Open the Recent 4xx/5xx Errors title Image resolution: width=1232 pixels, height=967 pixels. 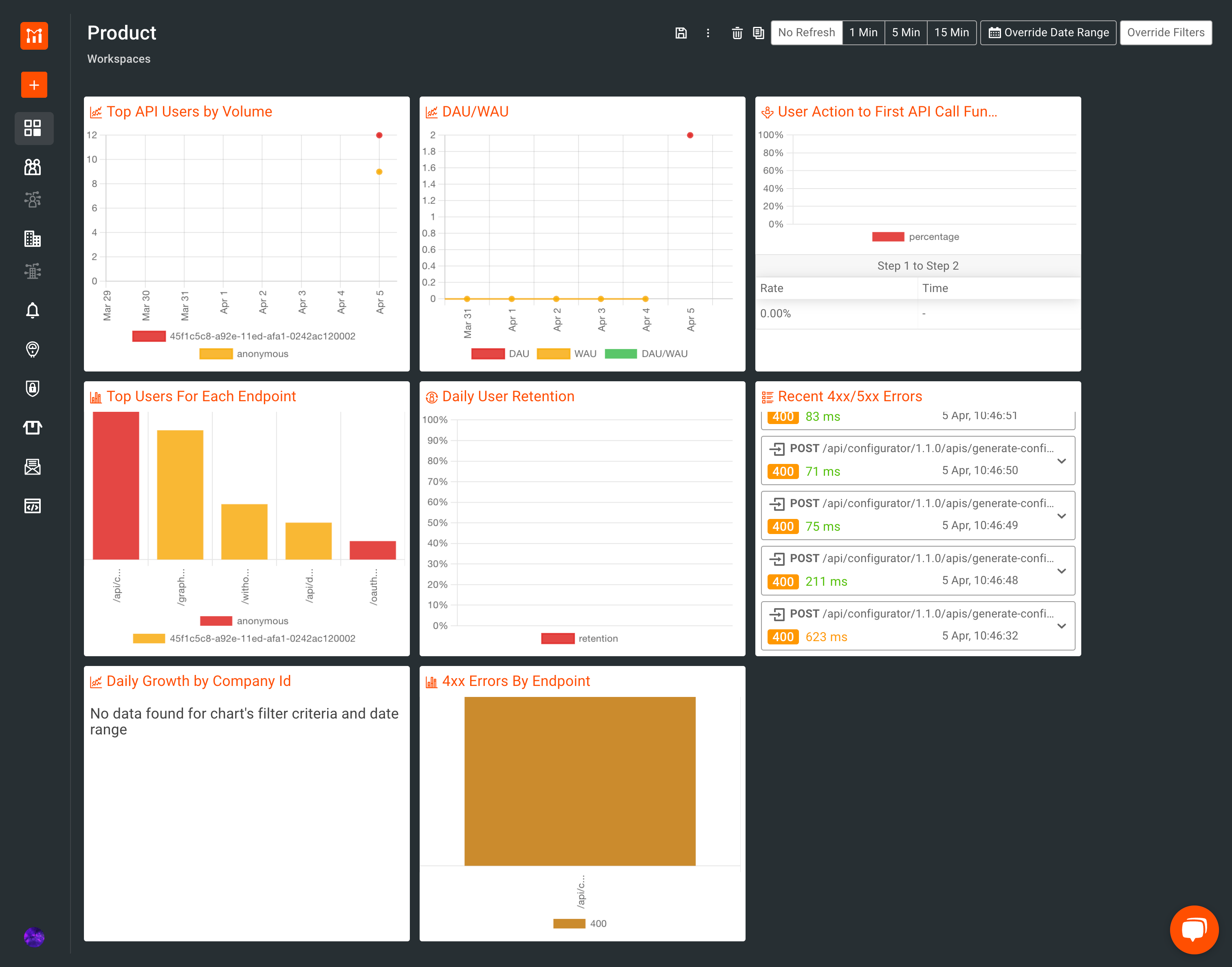850,396
